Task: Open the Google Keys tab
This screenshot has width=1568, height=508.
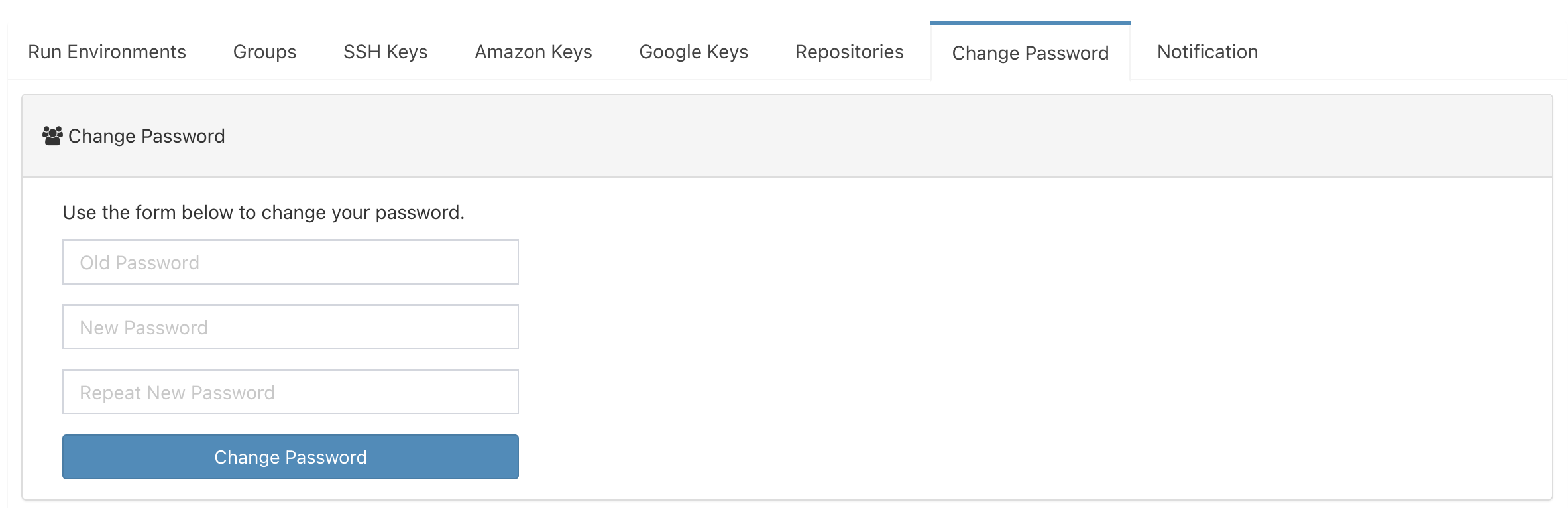Action: (693, 52)
